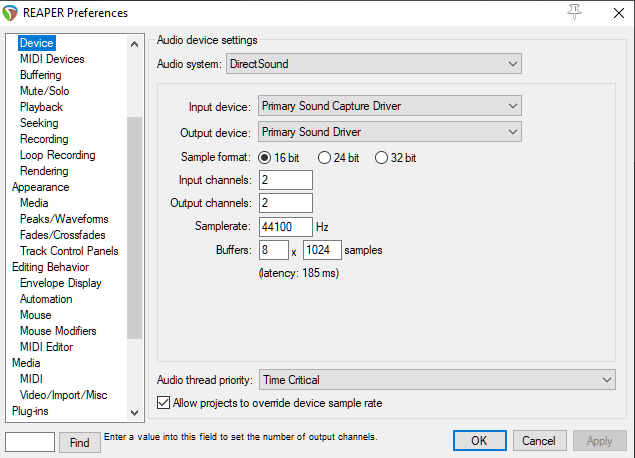Click the REAPER logo icon
The height and width of the screenshot is (458, 635).
tap(10, 13)
